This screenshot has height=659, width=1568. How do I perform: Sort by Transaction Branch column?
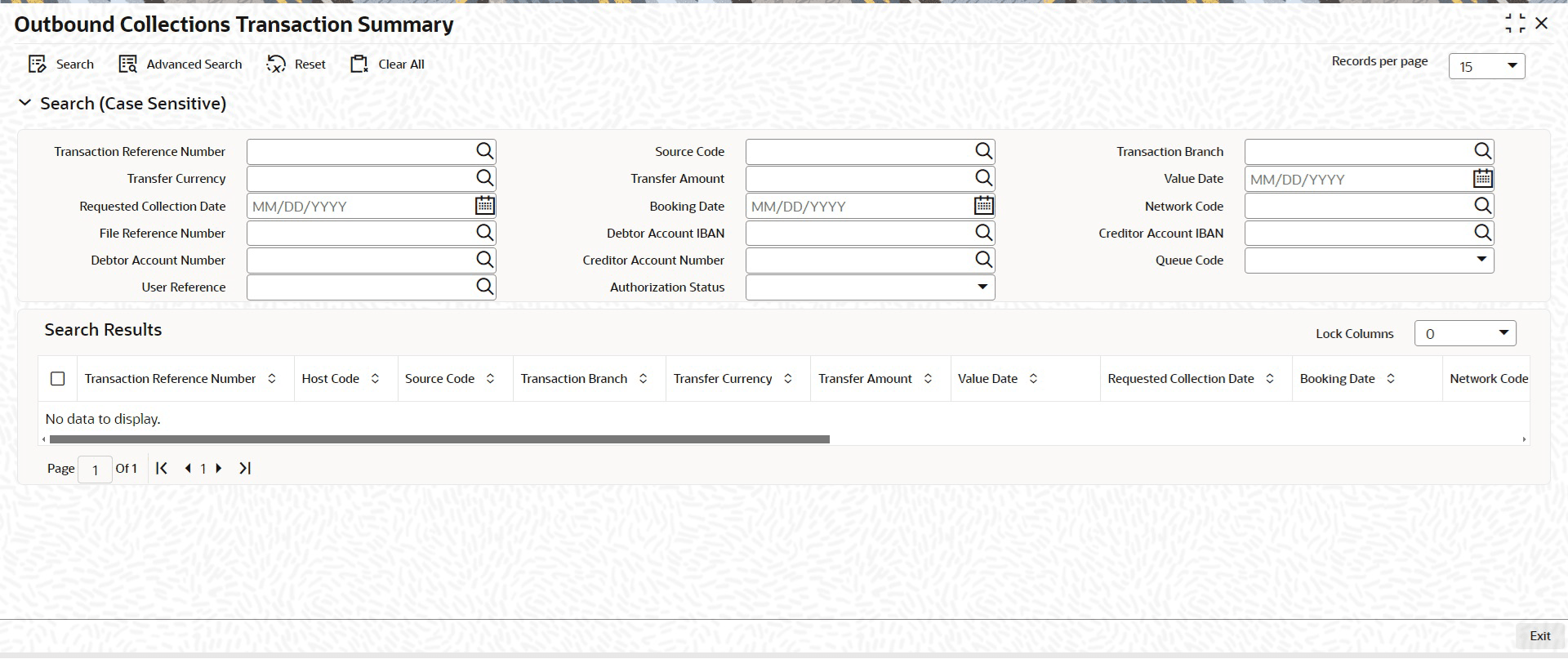[x=643, y=379]
